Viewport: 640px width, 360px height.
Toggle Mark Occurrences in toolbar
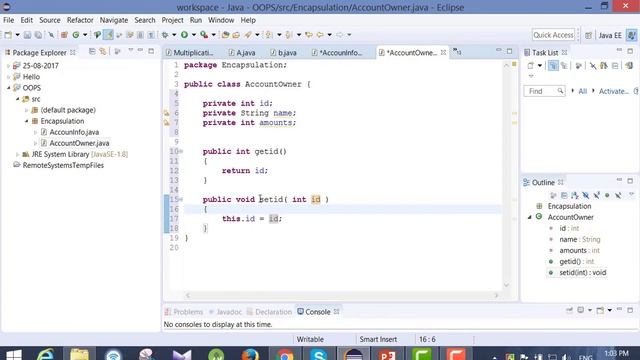[x=108, y=35]
